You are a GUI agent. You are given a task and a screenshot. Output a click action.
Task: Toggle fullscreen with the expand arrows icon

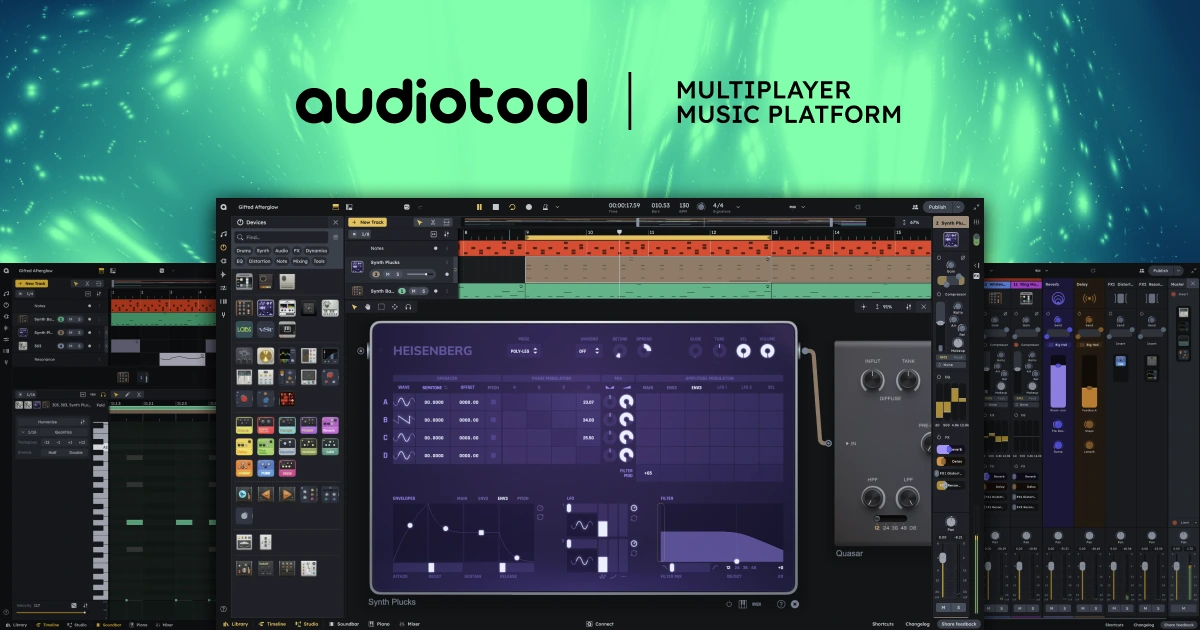(x=976, y=207)
